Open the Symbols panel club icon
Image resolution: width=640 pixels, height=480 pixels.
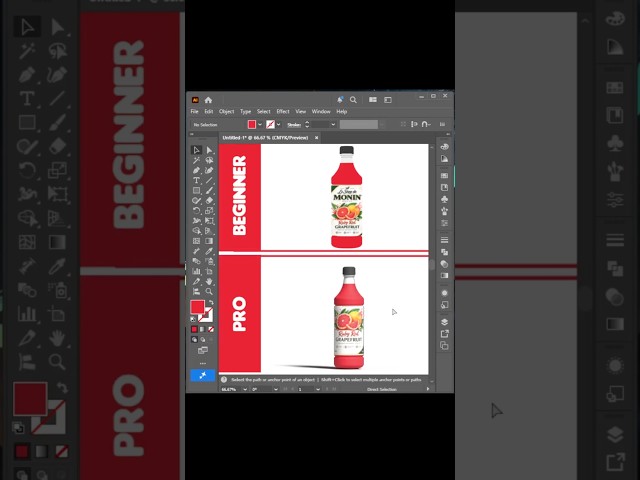click(x=444, y=199)
